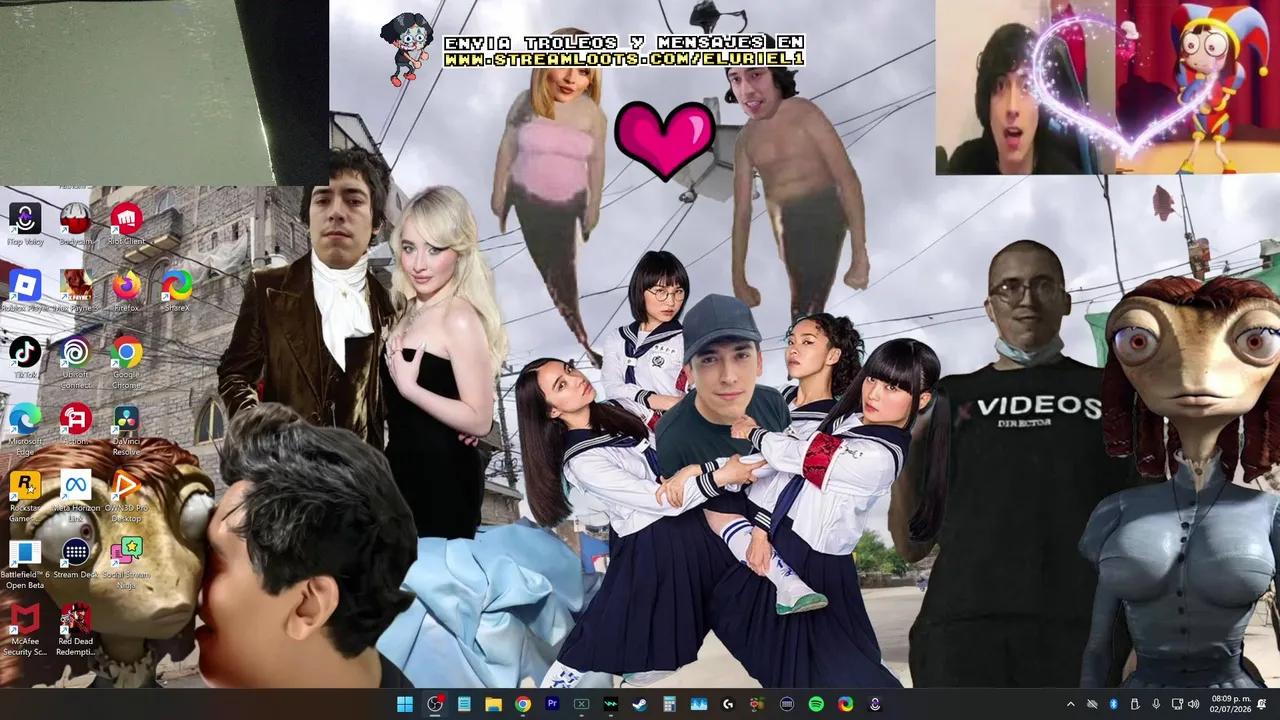Open the Notepad icon in the taskbar
1280x720 pixels.
coord(464,704)
